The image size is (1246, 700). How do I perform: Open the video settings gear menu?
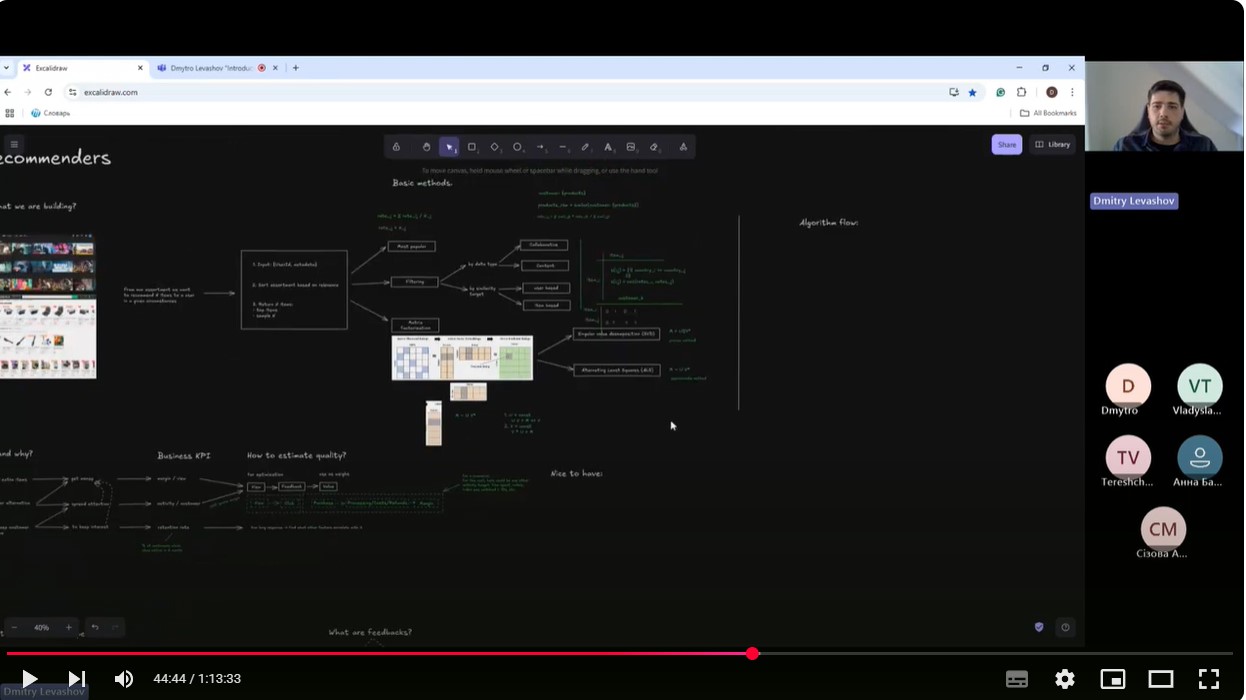1065,679
